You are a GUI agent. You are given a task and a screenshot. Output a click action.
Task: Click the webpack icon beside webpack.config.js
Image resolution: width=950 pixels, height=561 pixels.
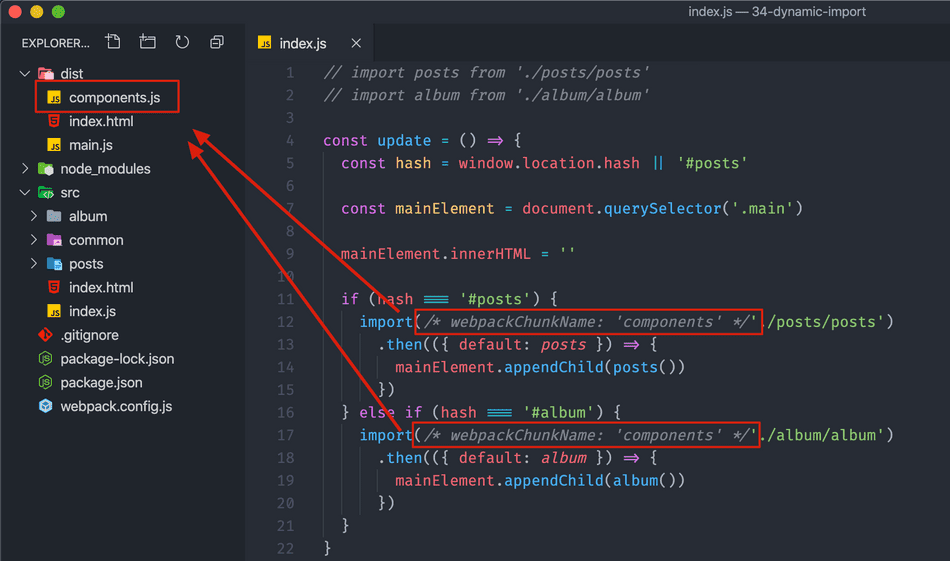pos(45,406)
